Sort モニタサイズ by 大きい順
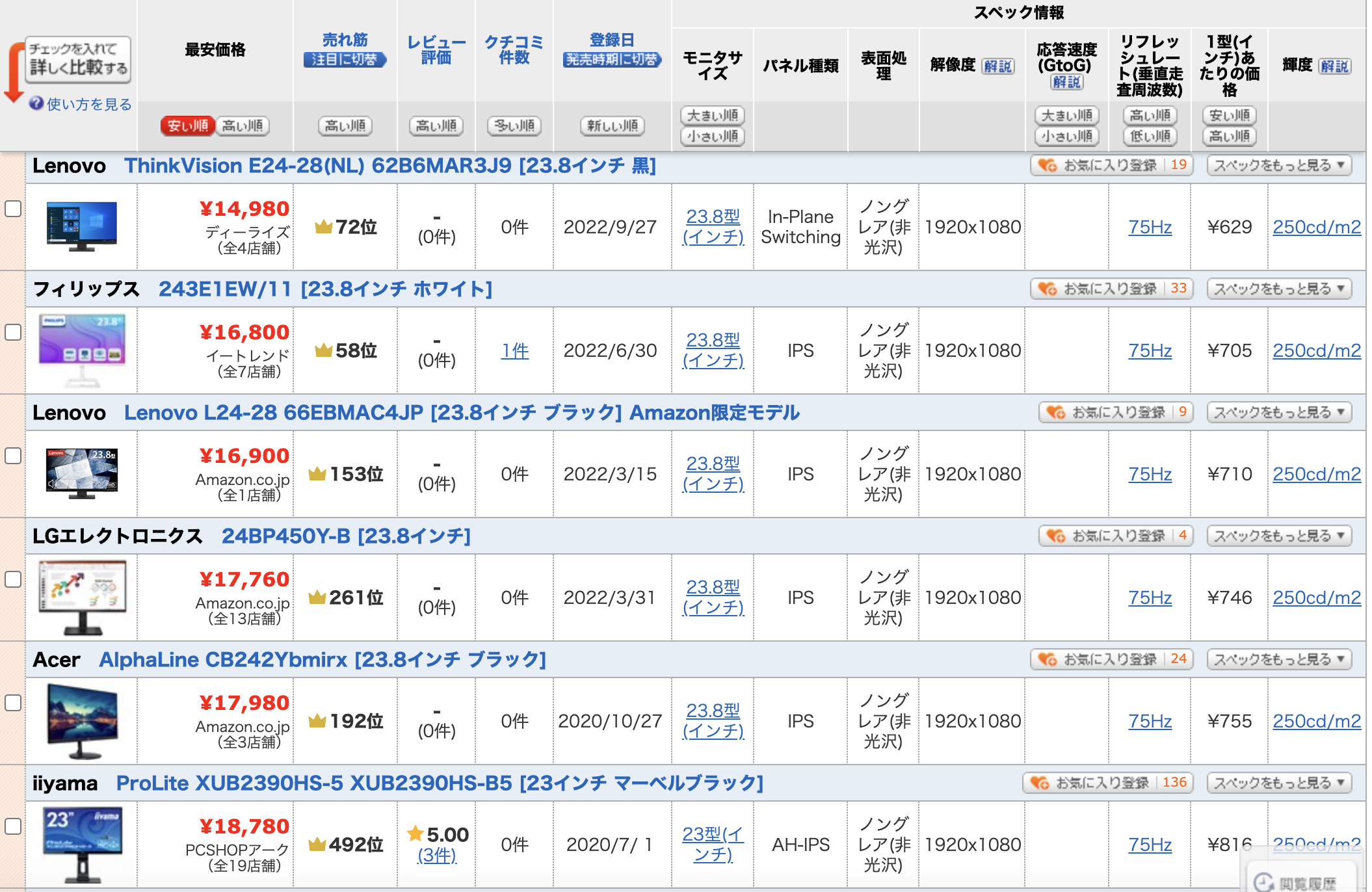The height and width of the screenshot is (892, 1372). 713,116
